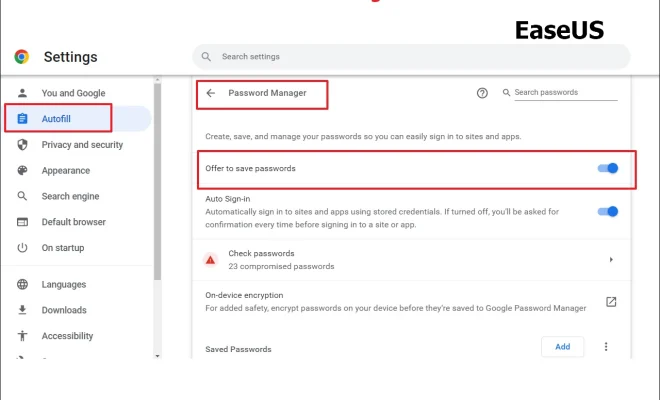Go to Default browser section
Image resolution: width=660 pixels, height=400 pixels.
(x=73, y=222)
